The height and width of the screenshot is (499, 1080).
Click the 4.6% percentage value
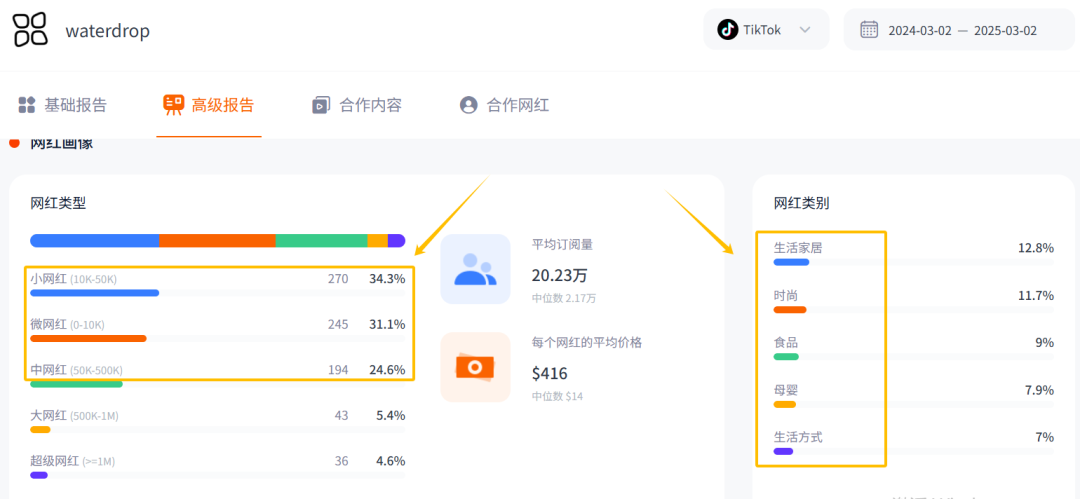coord(391,461)
